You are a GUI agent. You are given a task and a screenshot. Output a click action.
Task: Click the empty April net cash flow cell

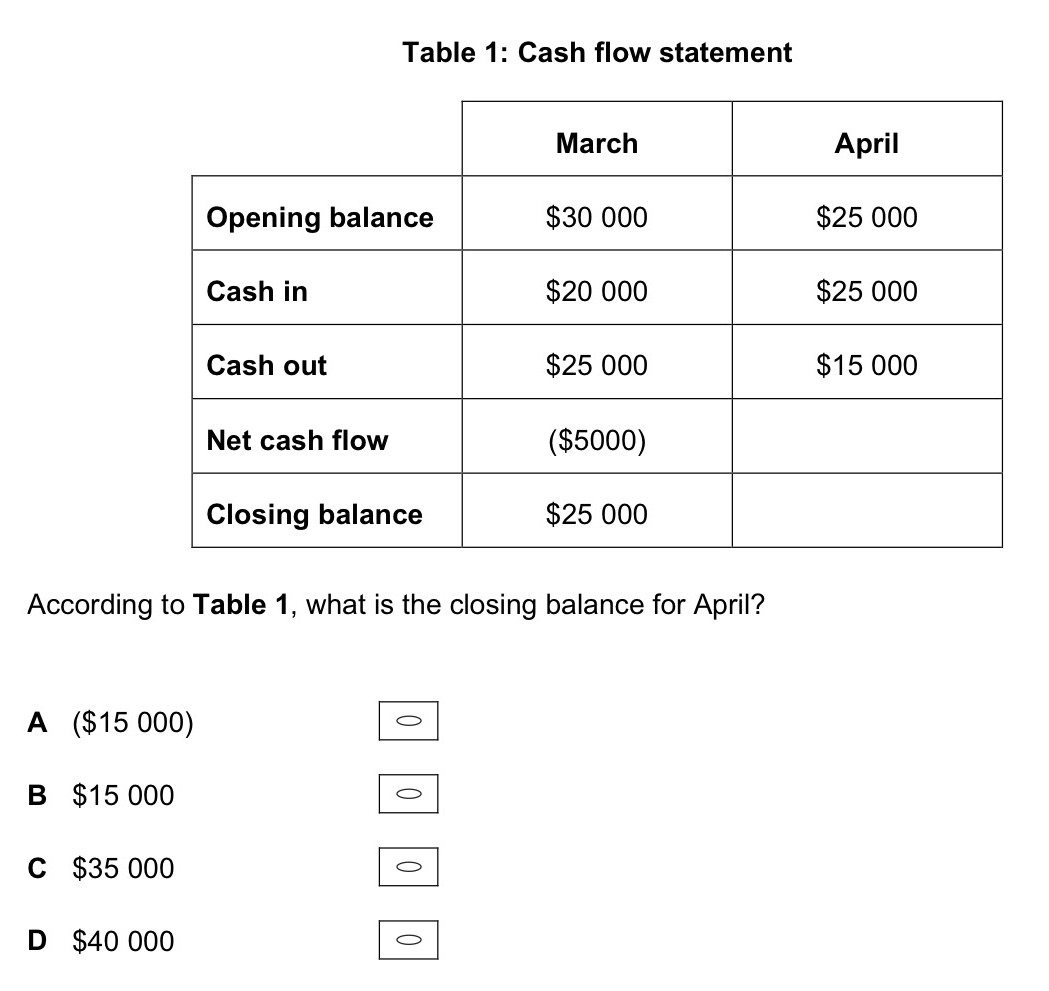866,436
